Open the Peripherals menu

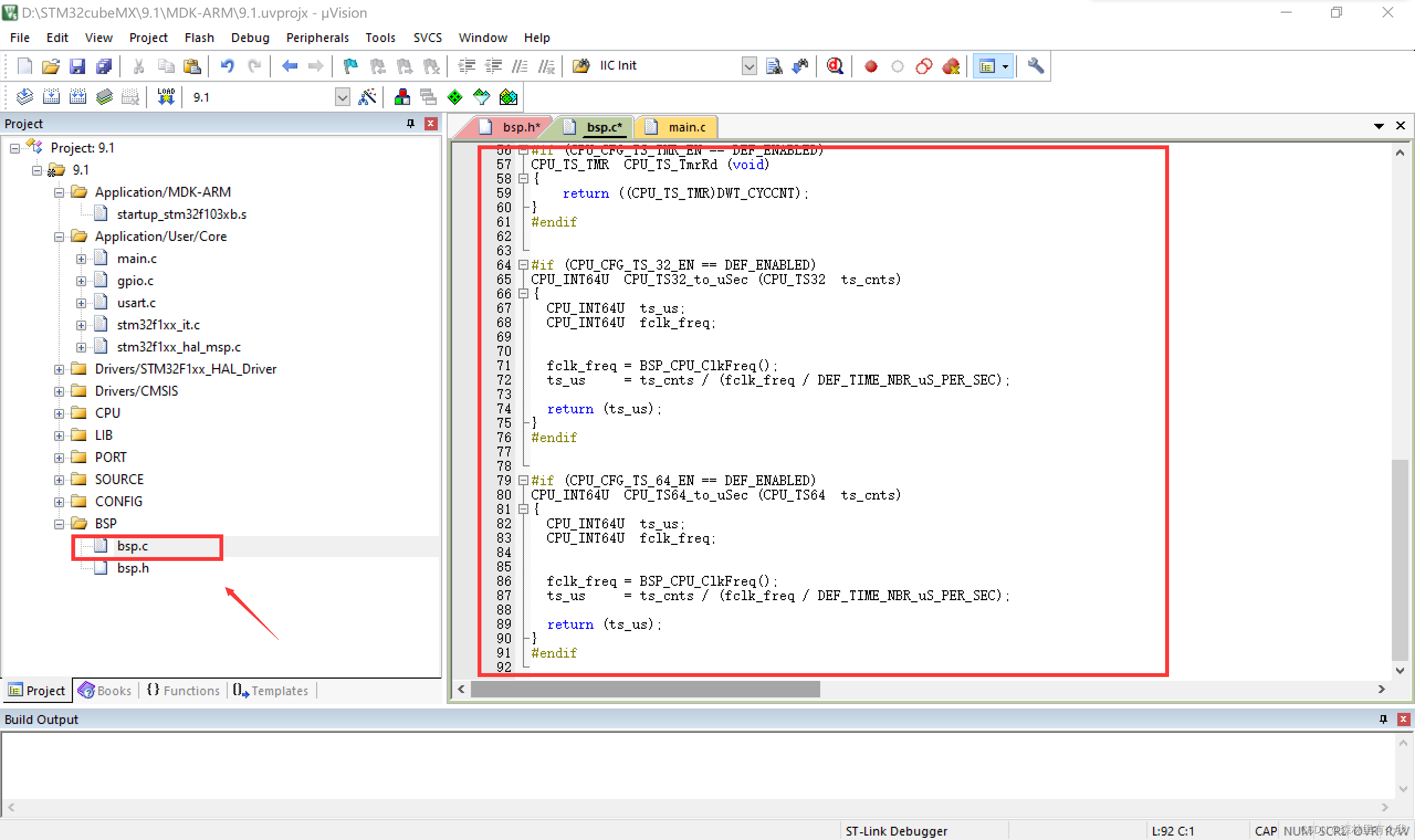click(x=317, y=38)
